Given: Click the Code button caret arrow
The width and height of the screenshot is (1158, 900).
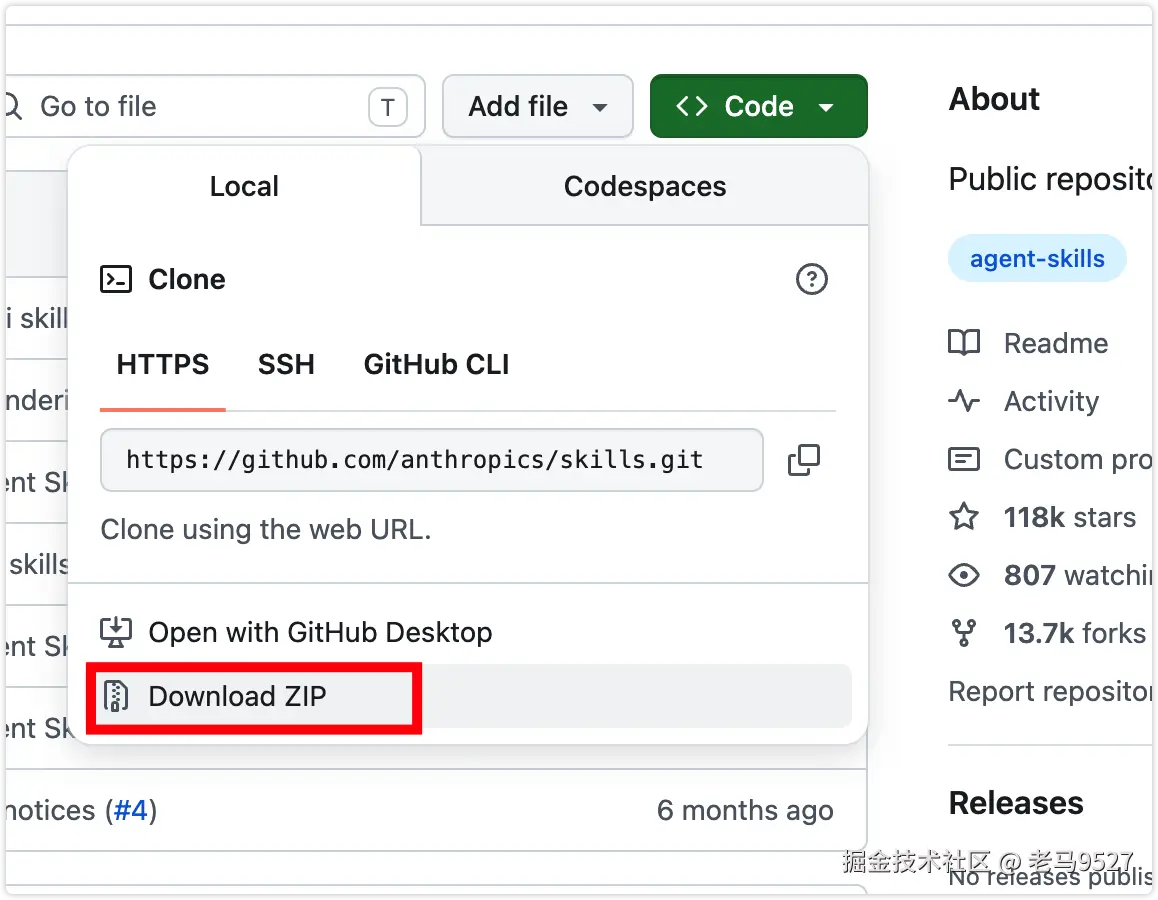Looking at the screenshot, I should (x=826, y=108).
